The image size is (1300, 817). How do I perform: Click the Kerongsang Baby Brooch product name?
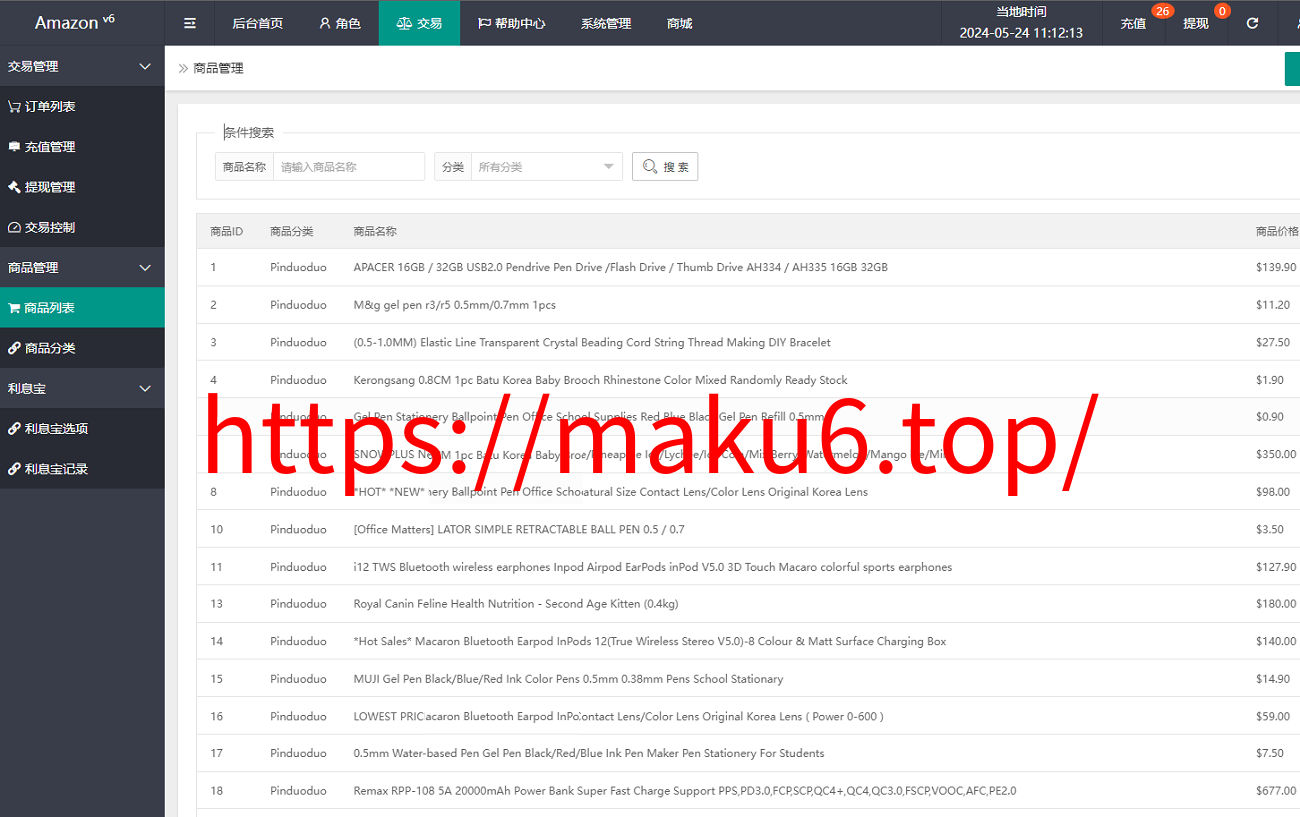click(600, 380)
